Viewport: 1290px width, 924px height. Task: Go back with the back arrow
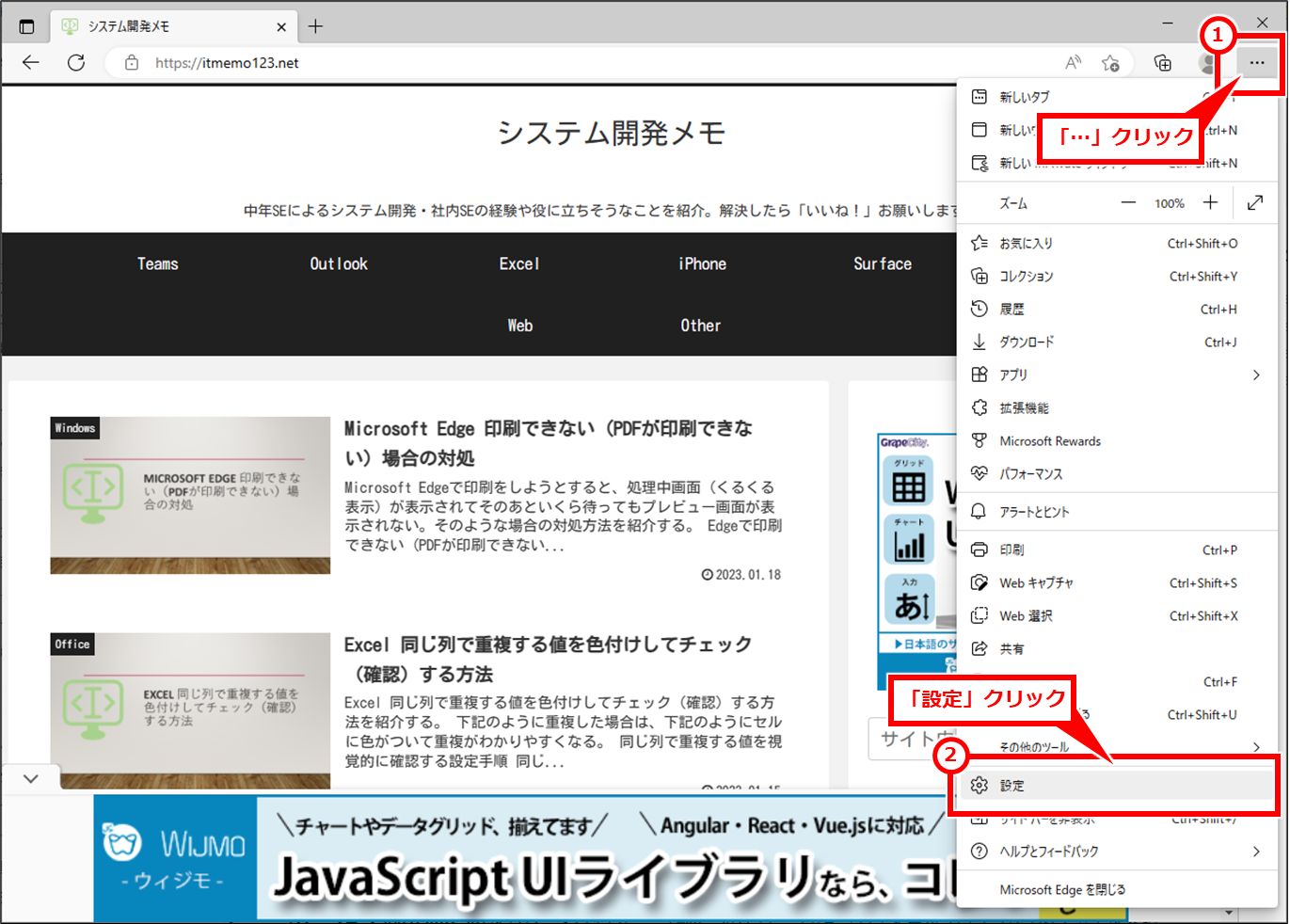point(31,63)
